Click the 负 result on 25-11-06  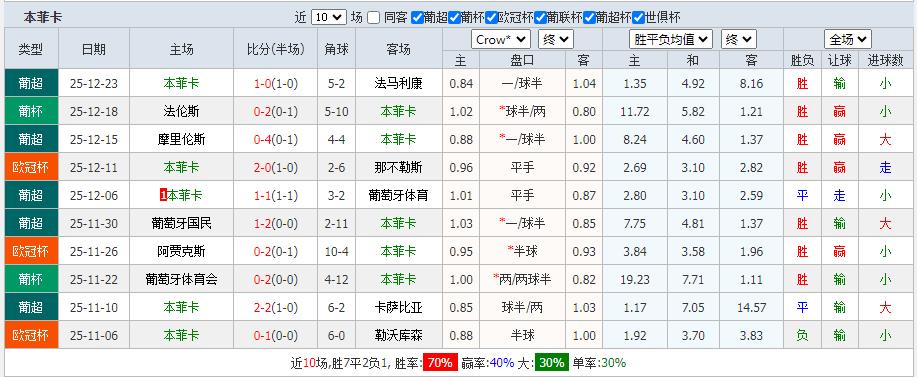click(x=802, y=336)
